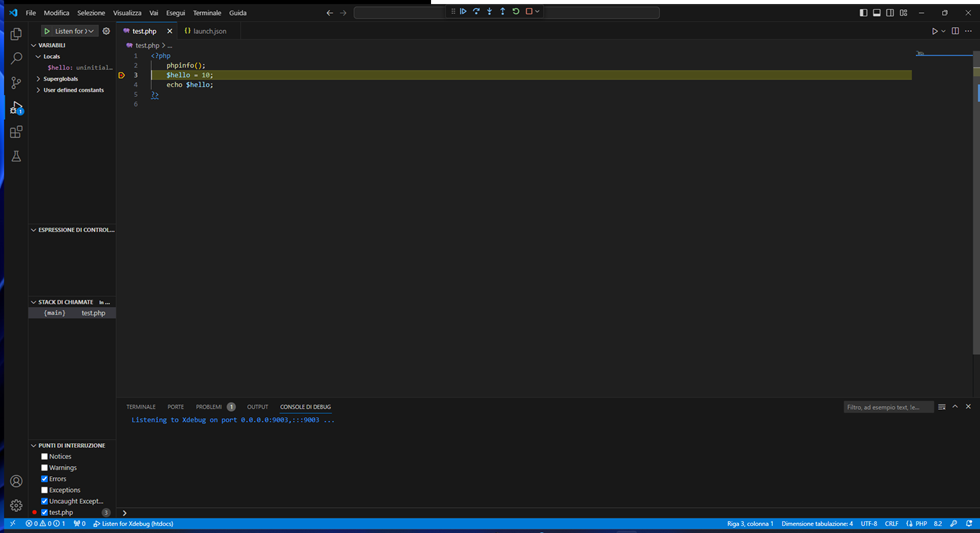Screen dimensions: 980x533
Task: Enable the Warnings breakpoint checkbox
Action: [44, 468]
